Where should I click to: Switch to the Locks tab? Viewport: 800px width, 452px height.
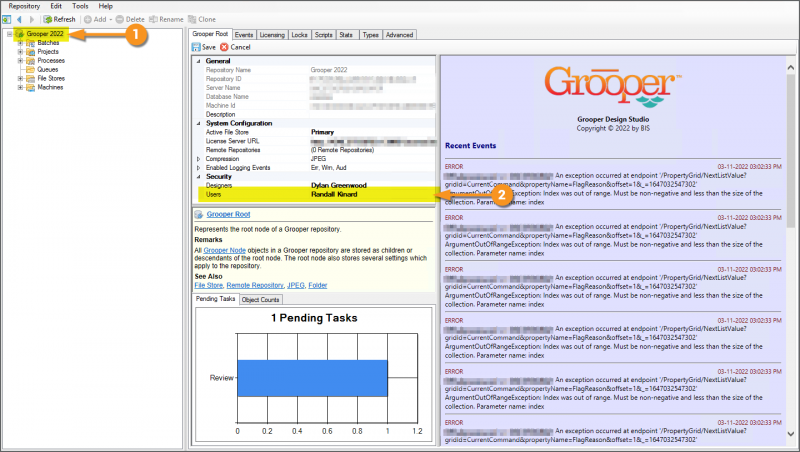pyautogui.click(x=299, y=35)
